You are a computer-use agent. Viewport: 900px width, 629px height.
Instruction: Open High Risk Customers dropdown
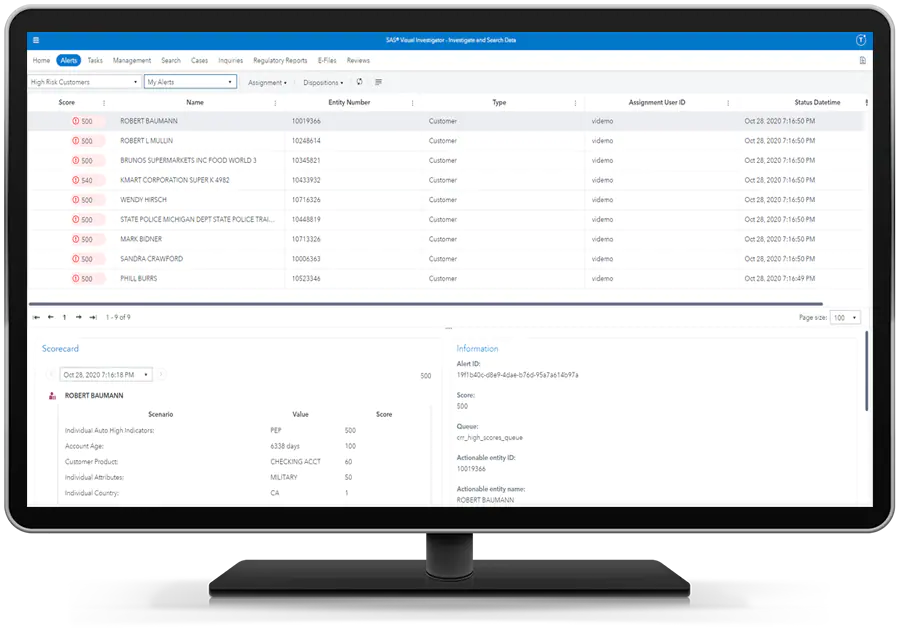coord(84,82)
